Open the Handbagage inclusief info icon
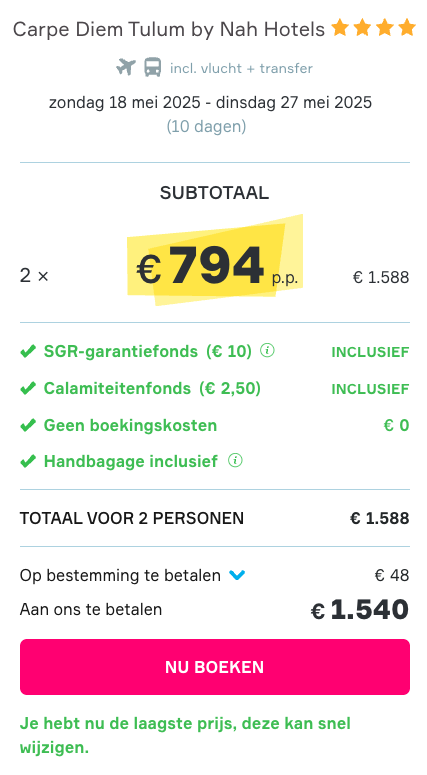Screen dimensions: 427x775 click(x=235, y=461)
